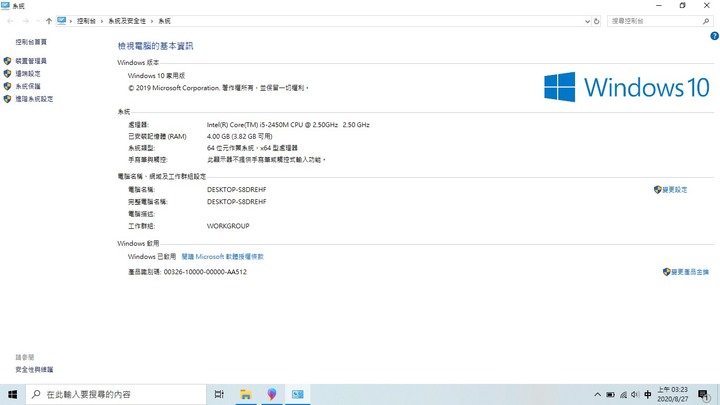Image resolution: width=720 pixels, height=405 pixels.
Task: Click the taskbar search box
Action: tap(116, 394)
